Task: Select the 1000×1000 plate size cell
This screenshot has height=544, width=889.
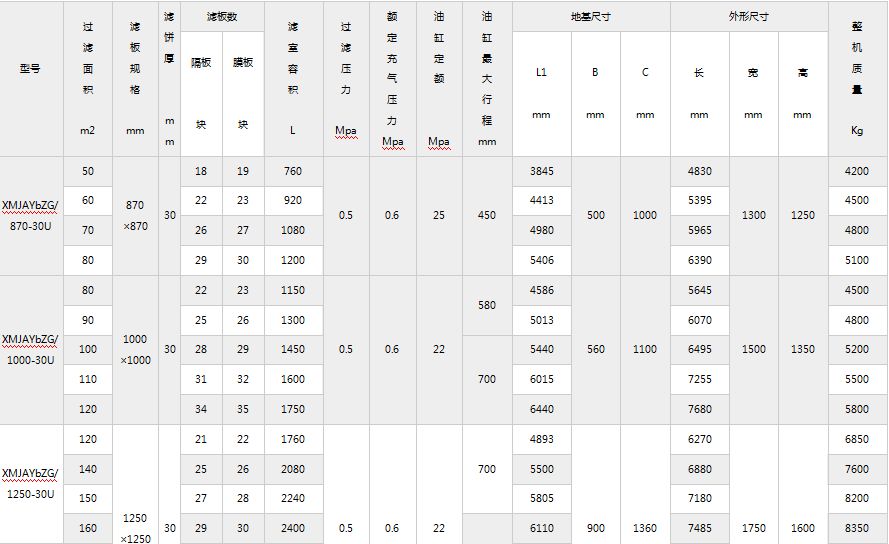Action: coord(136,349)
